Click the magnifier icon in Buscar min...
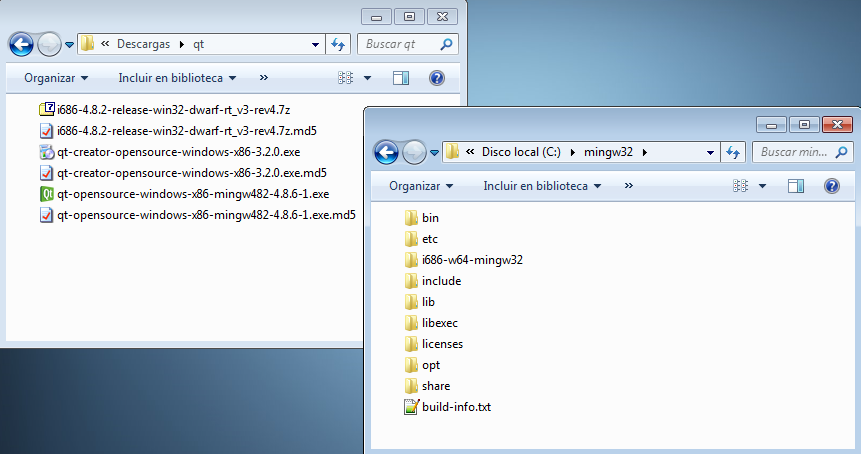This screenshot has height=454, width=861. (841, 152)
